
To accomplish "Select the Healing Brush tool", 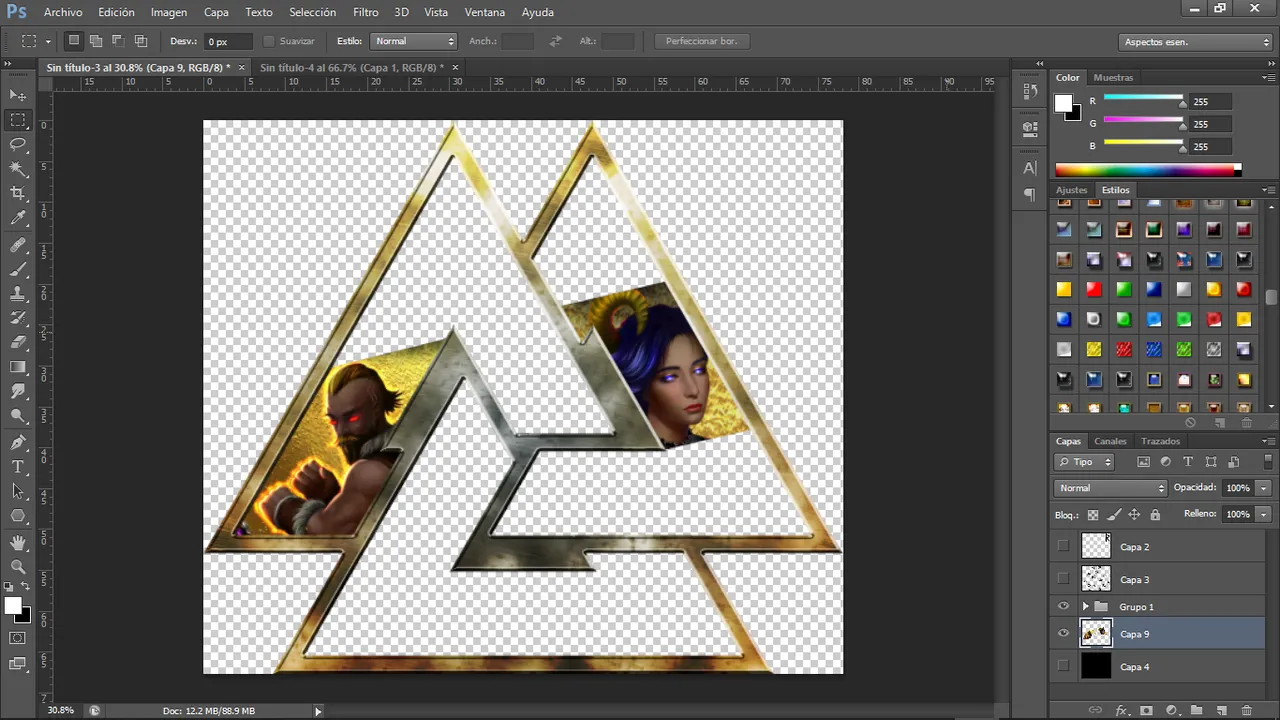I will click(18, 245).
